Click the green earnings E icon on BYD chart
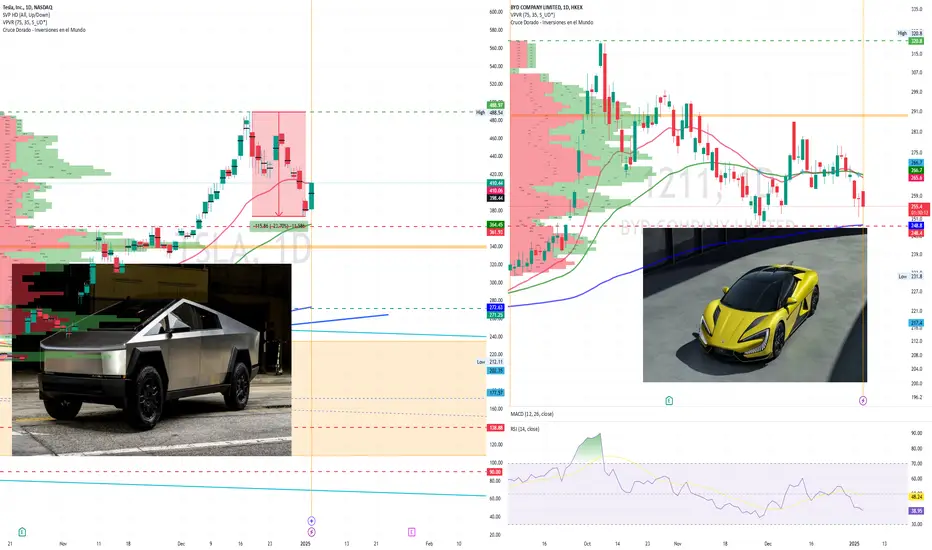Screen dimensions: 932x550 (669, 400)
